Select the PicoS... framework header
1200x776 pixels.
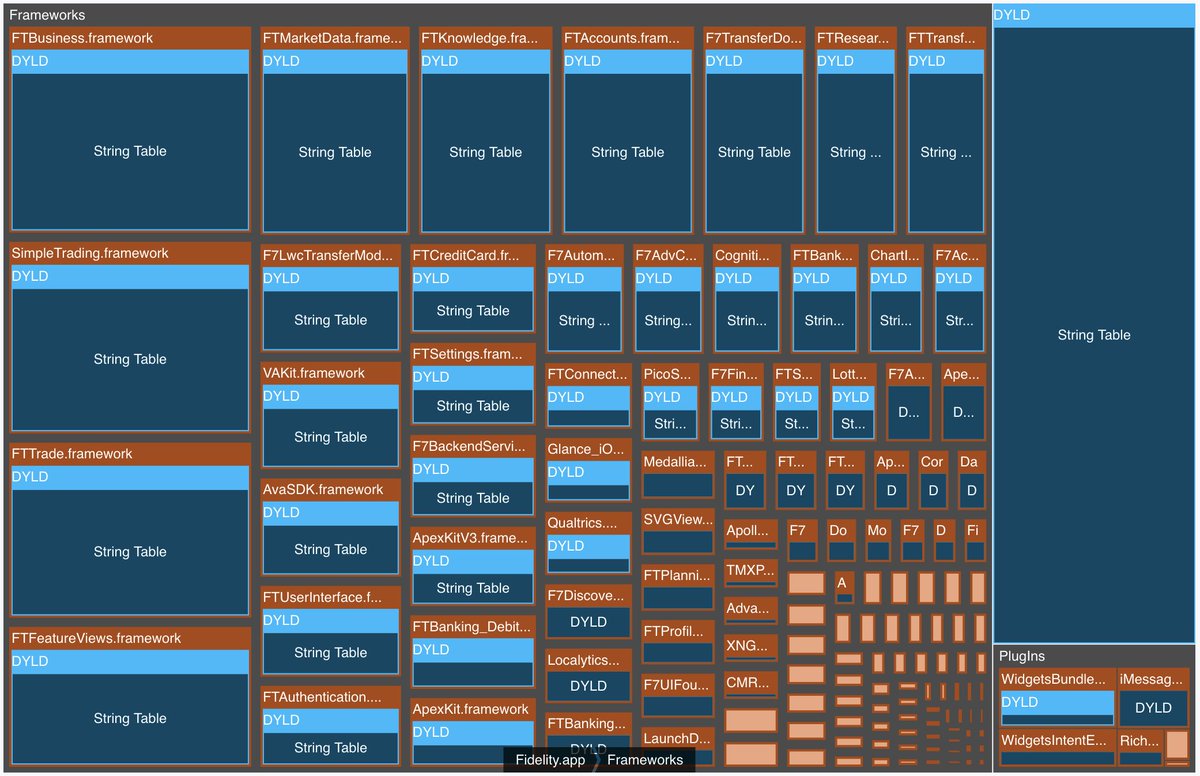click(x=668, y=374)
